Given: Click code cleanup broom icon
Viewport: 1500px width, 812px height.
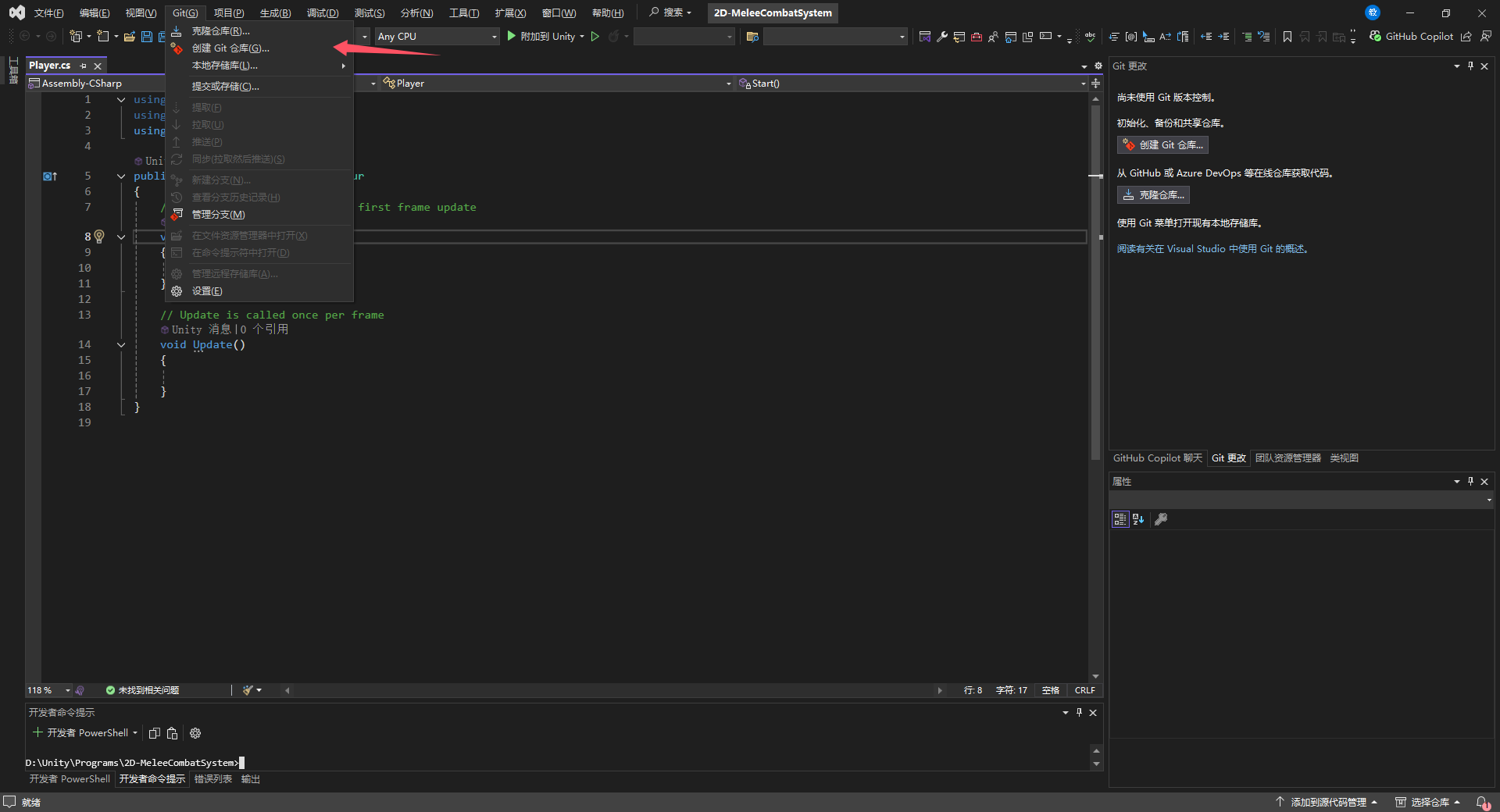Looking at the screenshot, I should [x=248, y=690].
